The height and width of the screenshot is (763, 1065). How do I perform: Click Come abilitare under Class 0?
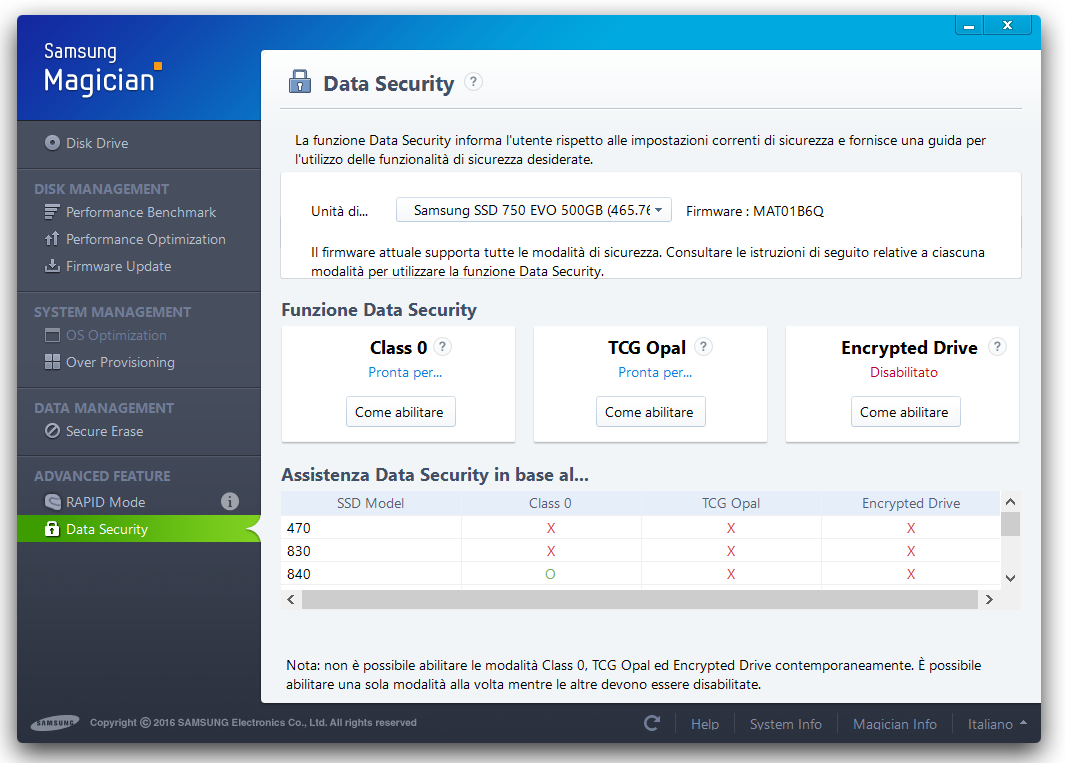[400, 412]
